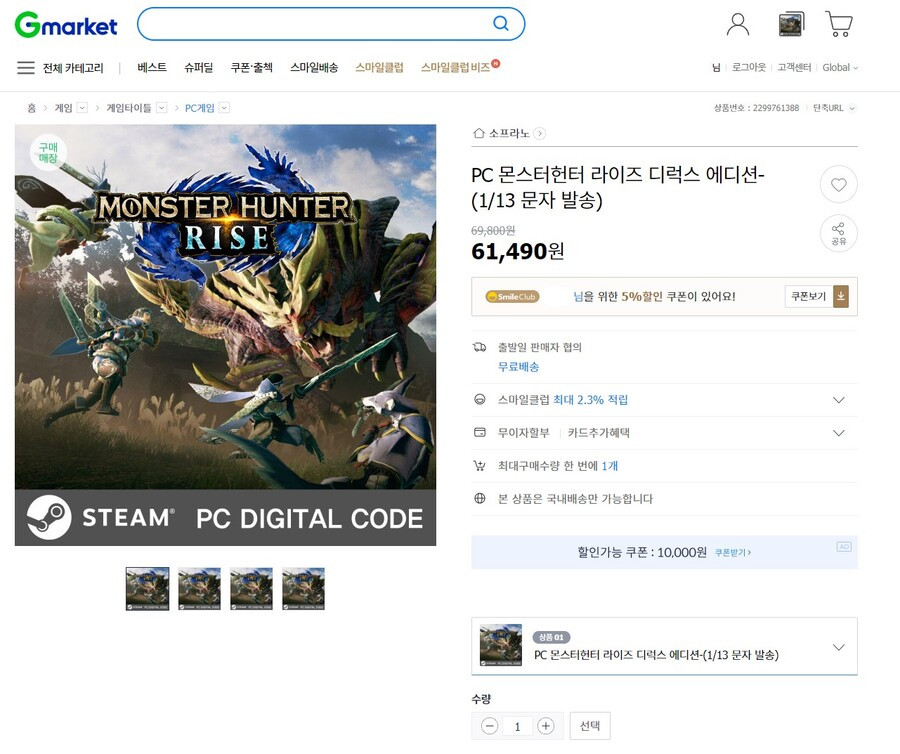Decrease quantity with minus button
This screenshot has width=900, height=754.
pos(489,726)
